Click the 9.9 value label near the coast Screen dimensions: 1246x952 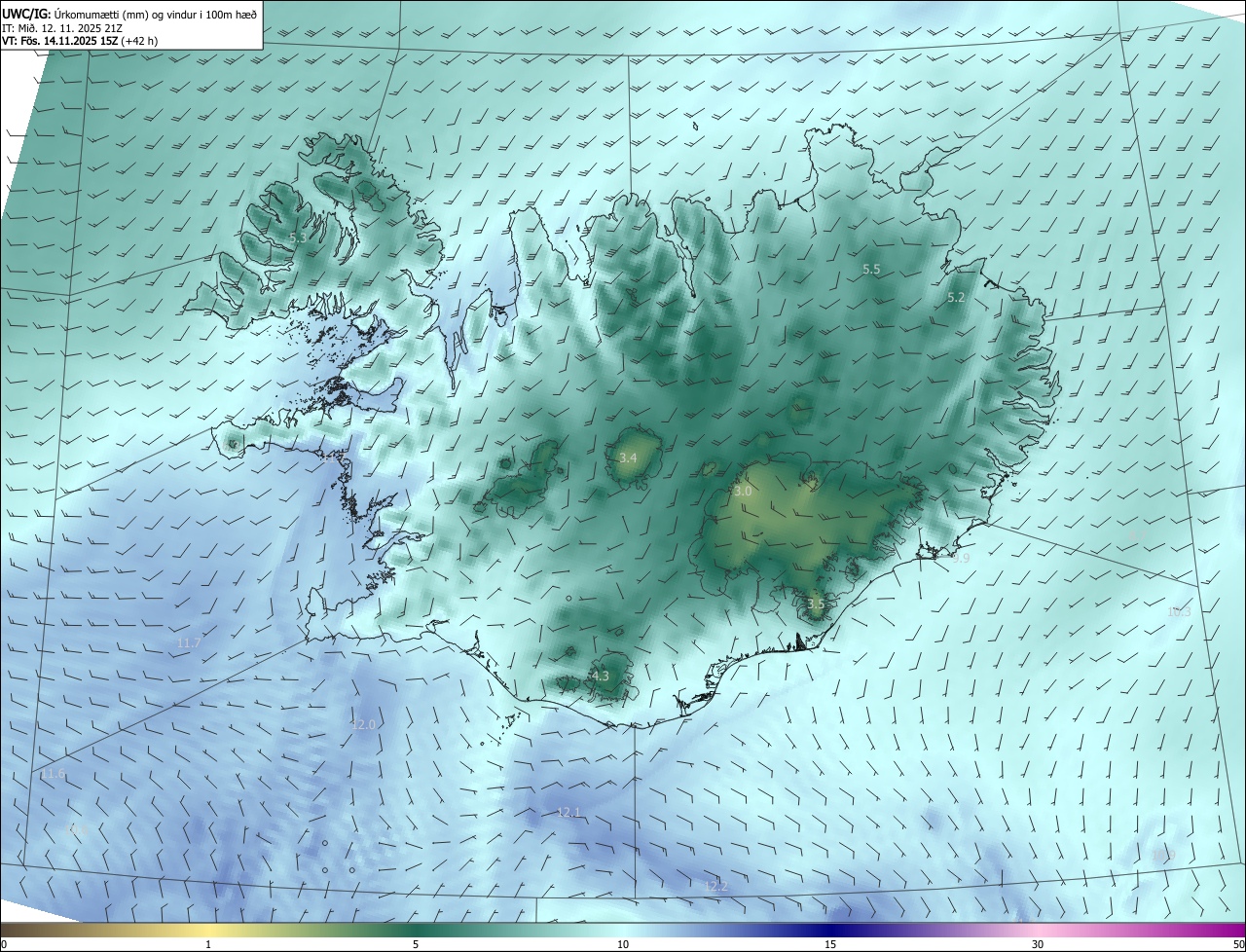pos(961,559)
